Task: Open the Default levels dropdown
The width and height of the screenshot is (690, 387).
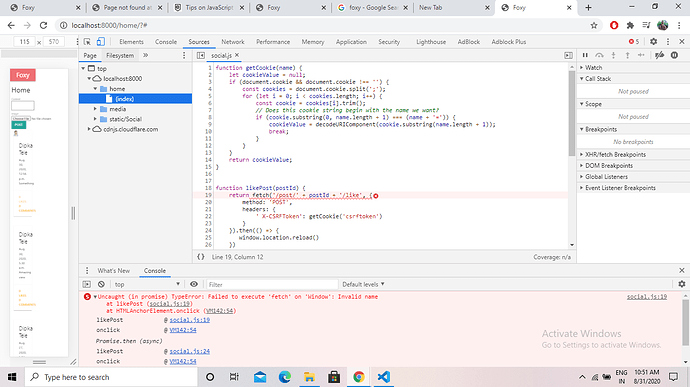Action: pos(363,284)
